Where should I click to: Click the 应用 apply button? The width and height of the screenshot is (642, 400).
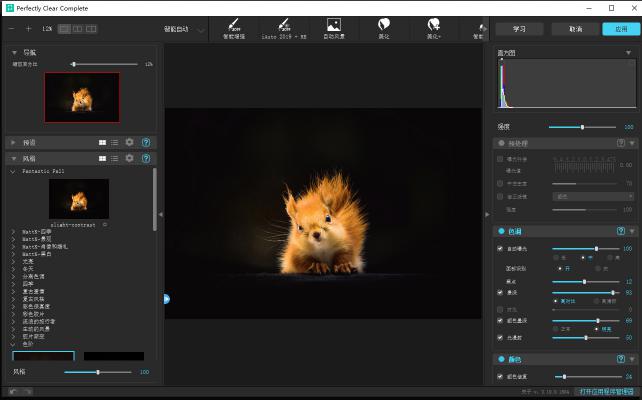pos(622,29)
